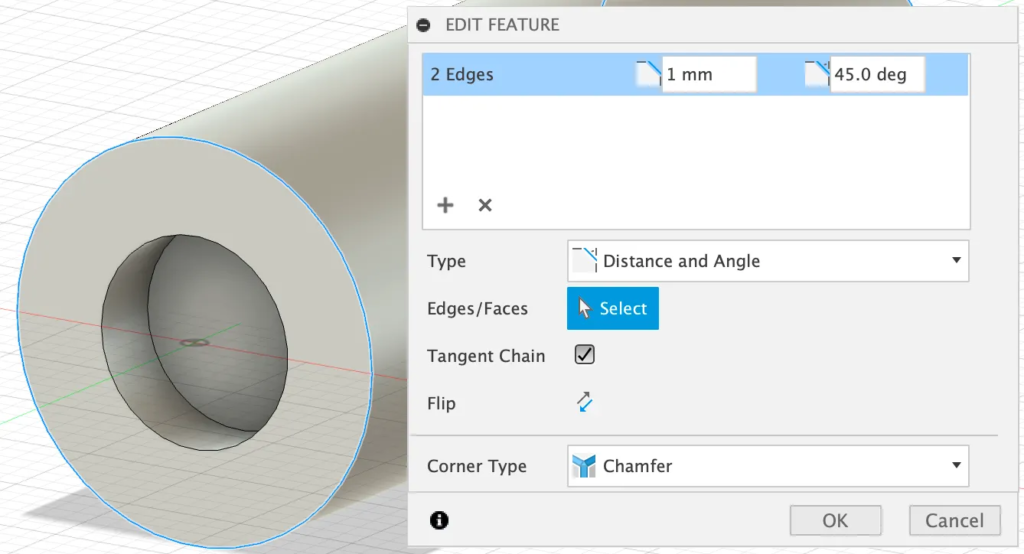
Task: Disable the Tangent Chain checkbox
Action: click(585, 355)
